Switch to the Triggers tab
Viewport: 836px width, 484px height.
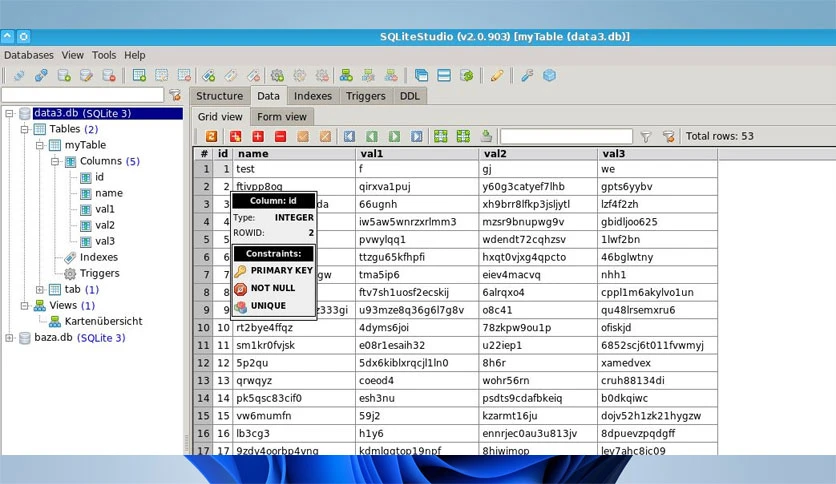click(365, 96)
